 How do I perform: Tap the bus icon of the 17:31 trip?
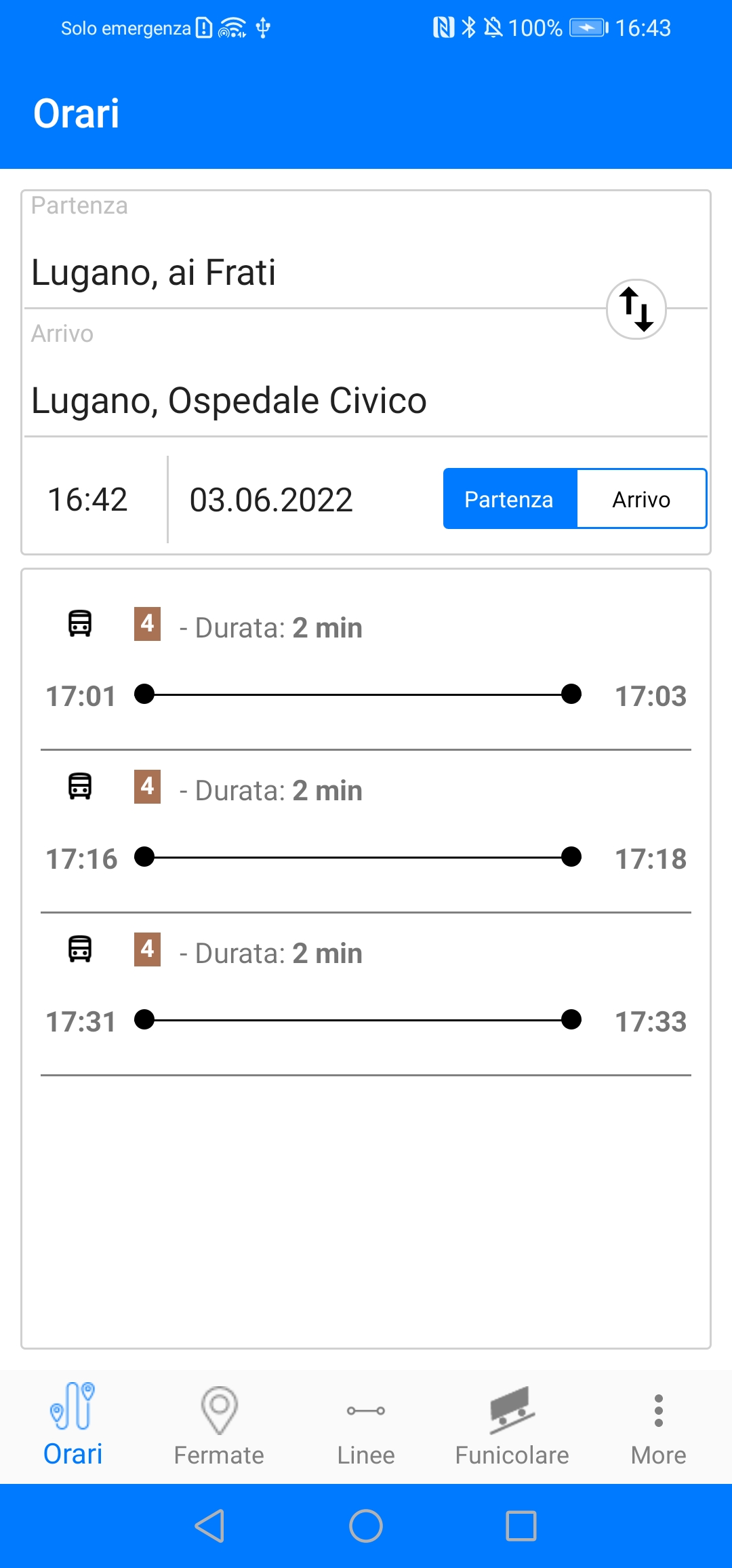pos(80,949)
